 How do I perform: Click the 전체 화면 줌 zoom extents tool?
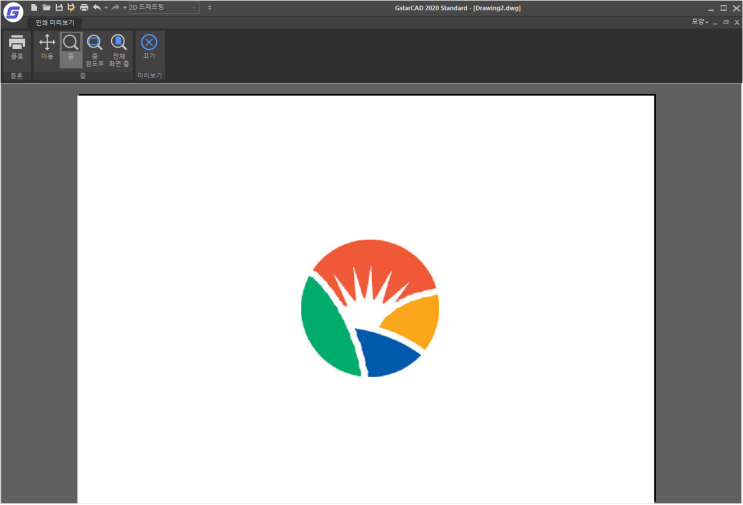(118, 50)
